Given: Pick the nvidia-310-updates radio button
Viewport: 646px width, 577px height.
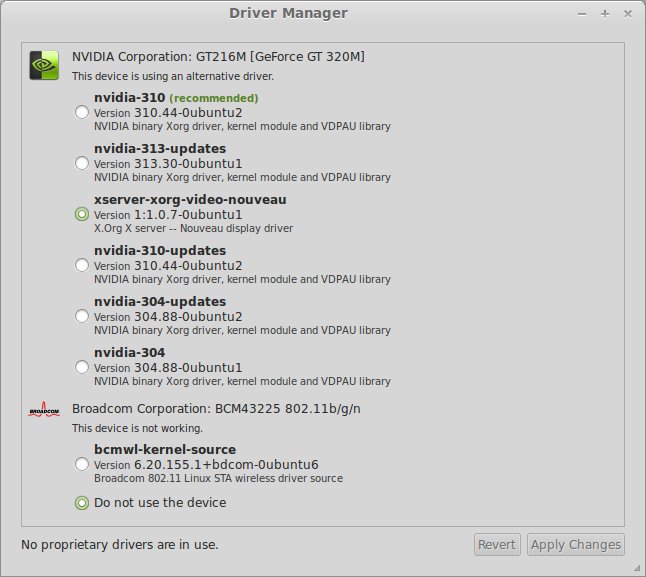Looking at the screenshot, I should tap(82, 265).
